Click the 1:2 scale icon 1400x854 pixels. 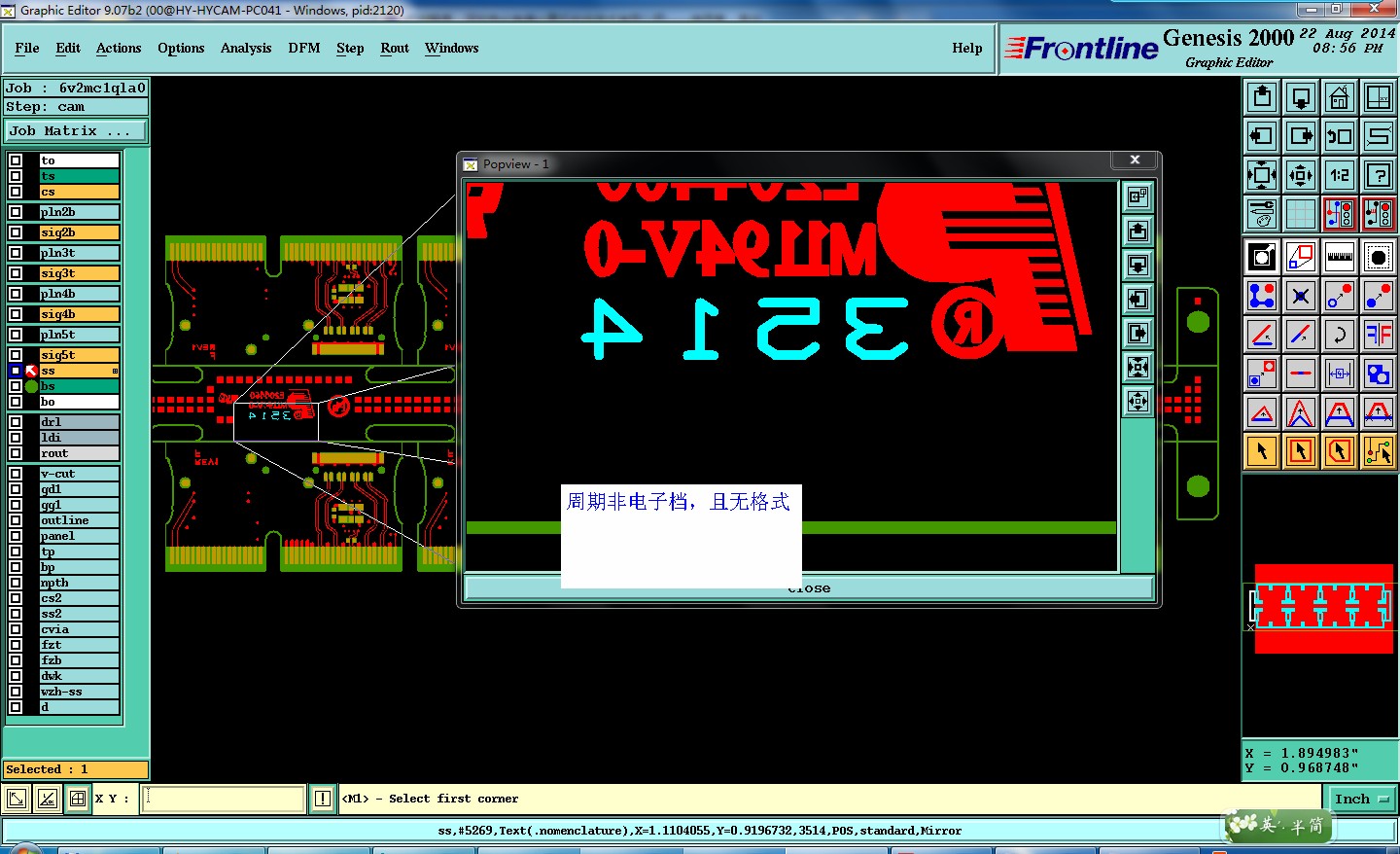point(1340,175)
